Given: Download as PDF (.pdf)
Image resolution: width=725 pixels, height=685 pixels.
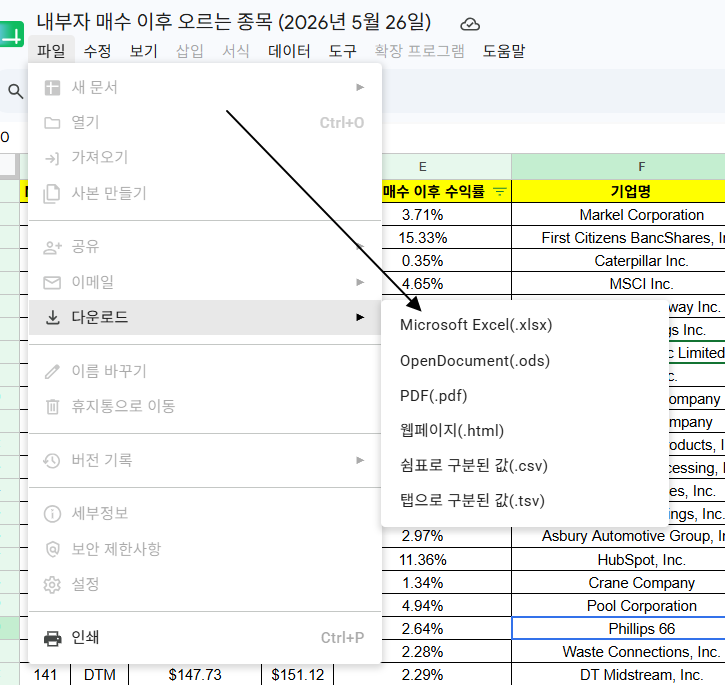Looking at the screenshot, I should pyautogui.click(x=525, y=396).
